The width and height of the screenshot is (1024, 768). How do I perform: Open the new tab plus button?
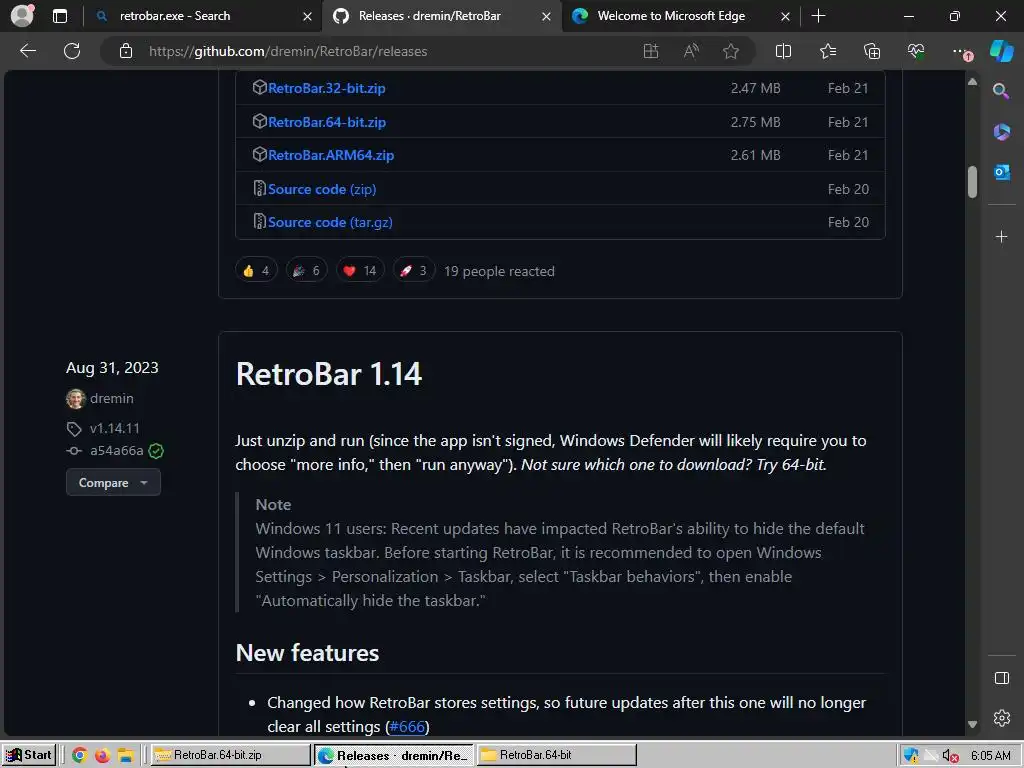tap(818, 16)
